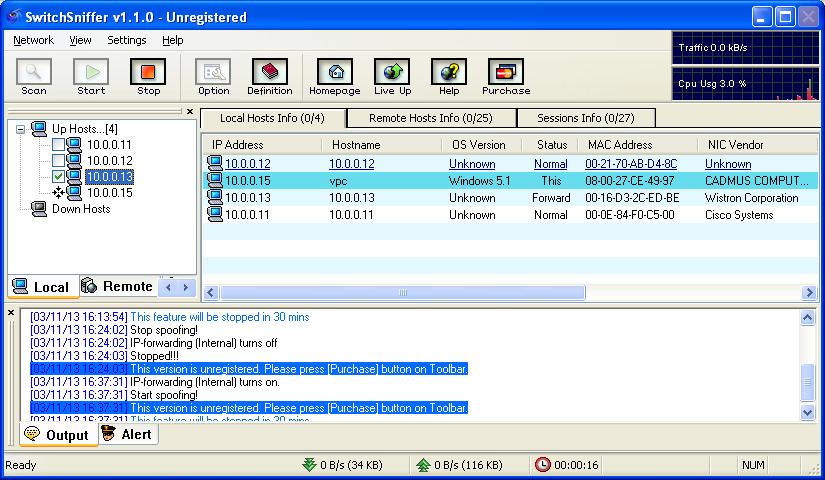
Task: Sort by the Hostname column header
Action: (381, 145)
